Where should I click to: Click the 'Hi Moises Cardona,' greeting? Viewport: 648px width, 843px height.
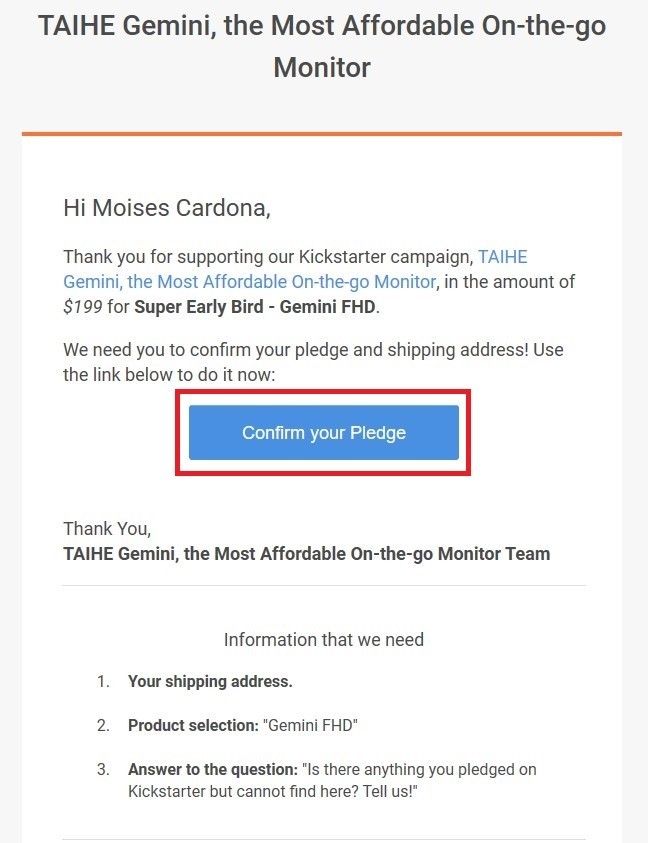(167, 208)
